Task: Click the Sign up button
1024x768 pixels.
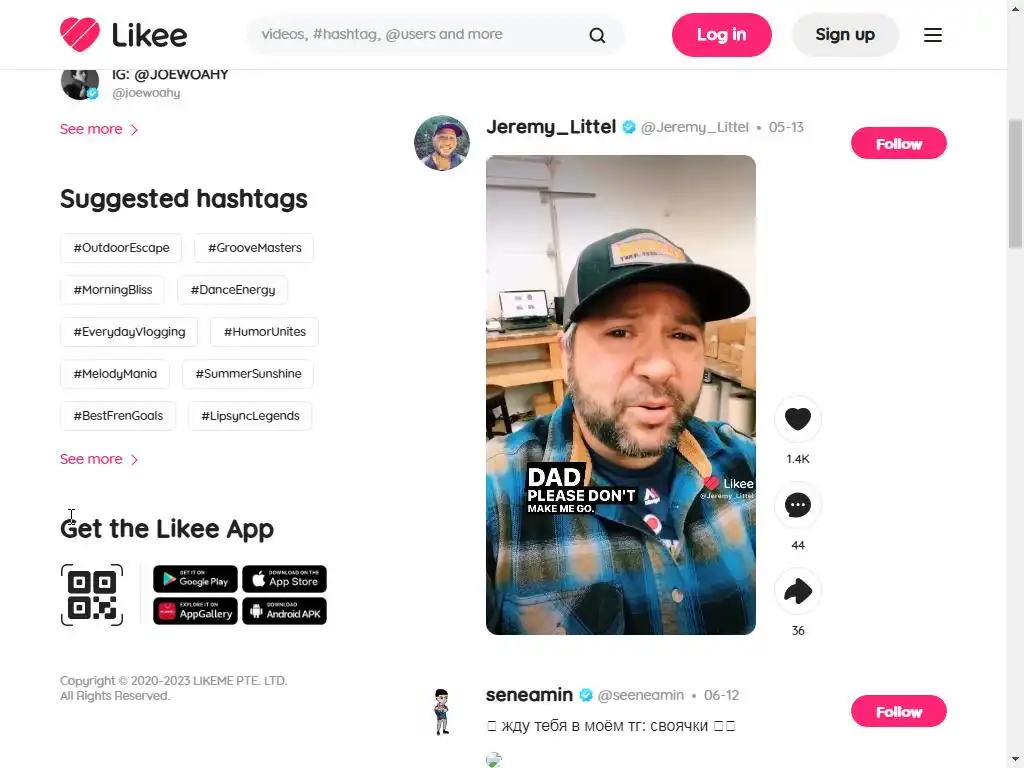Action: (845, 35)
